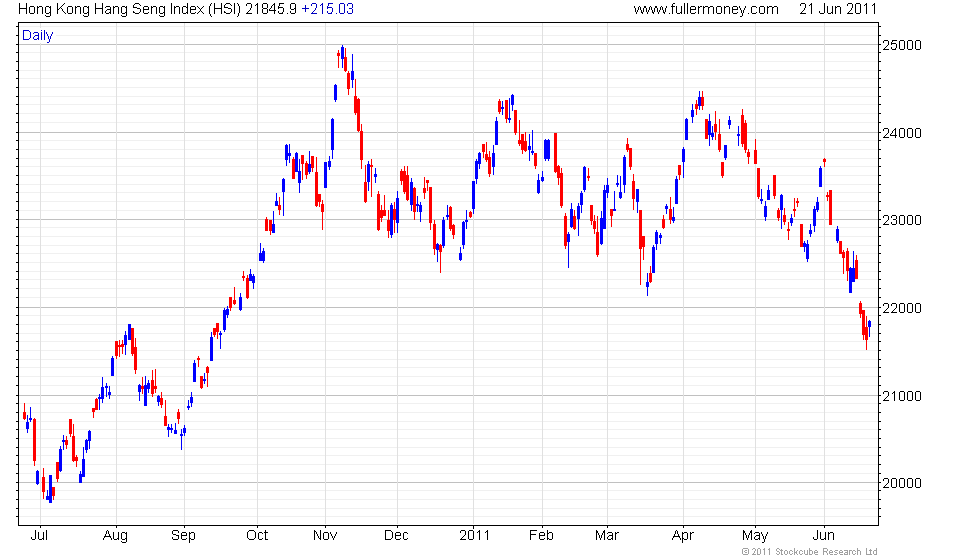Click the Feb month label
This screenshot has width=960, height=560.
tap(541, 536)
